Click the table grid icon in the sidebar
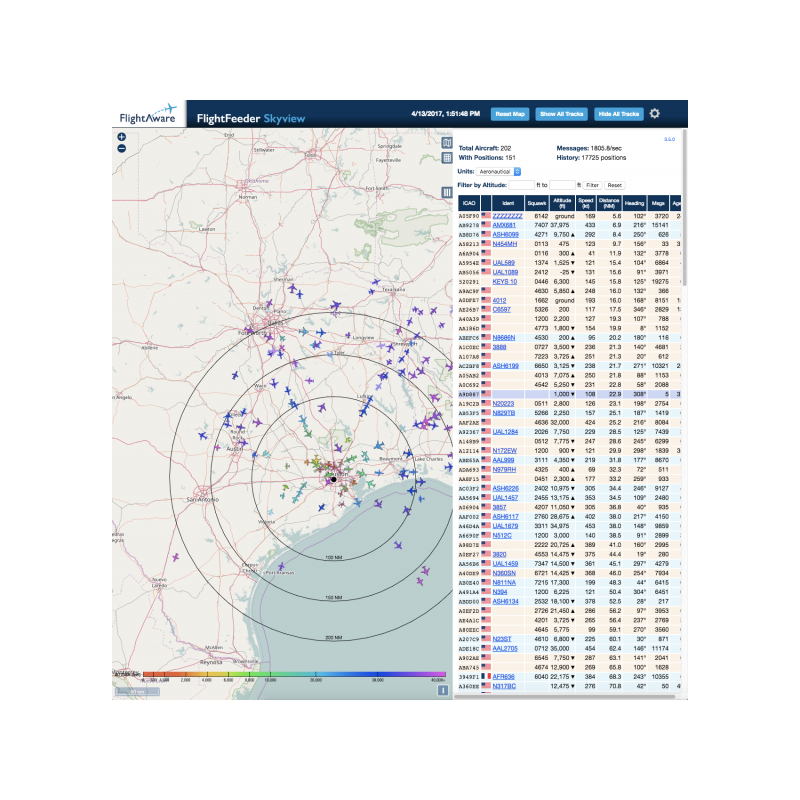Screen dimensions: 800x800 click(447, 157)
